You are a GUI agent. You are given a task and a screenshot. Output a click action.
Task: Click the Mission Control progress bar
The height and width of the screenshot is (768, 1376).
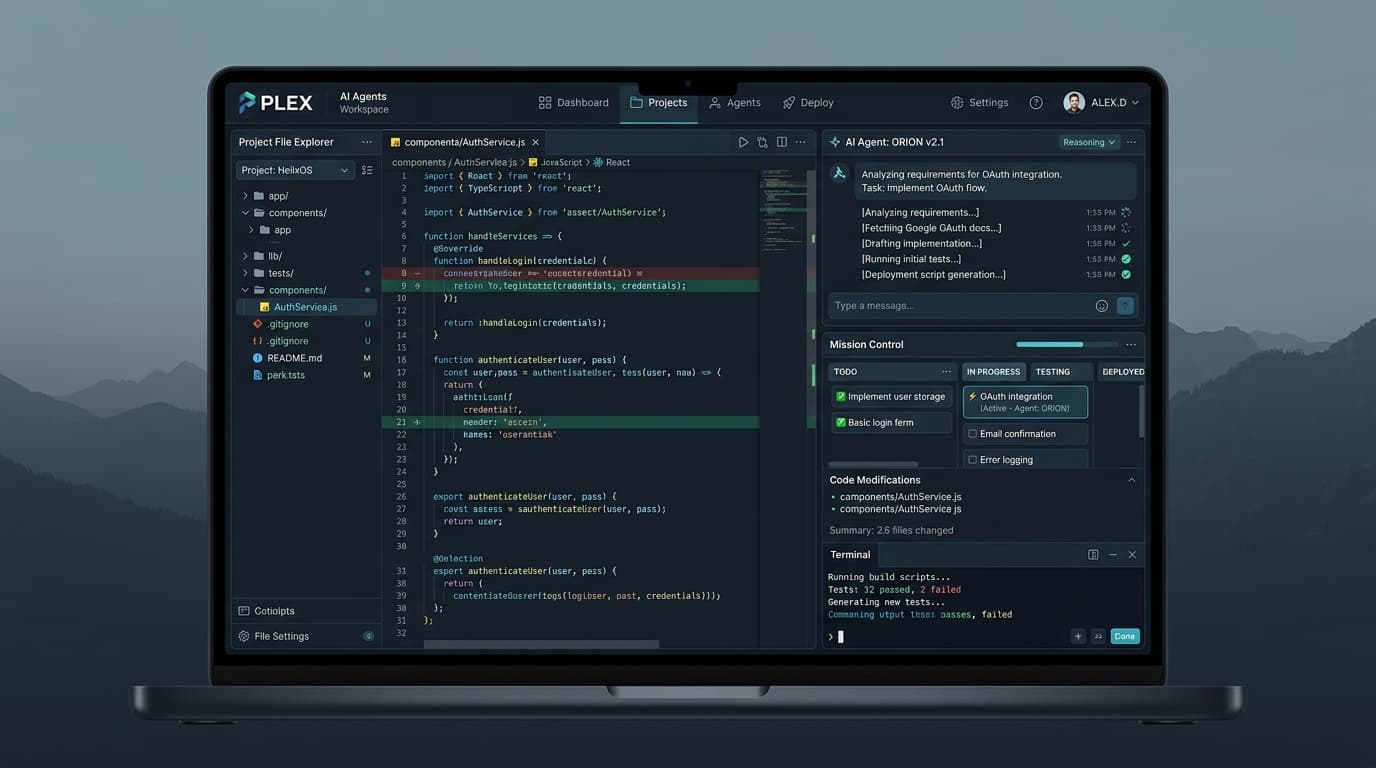pyautogui.click(x=1067, y=345)
